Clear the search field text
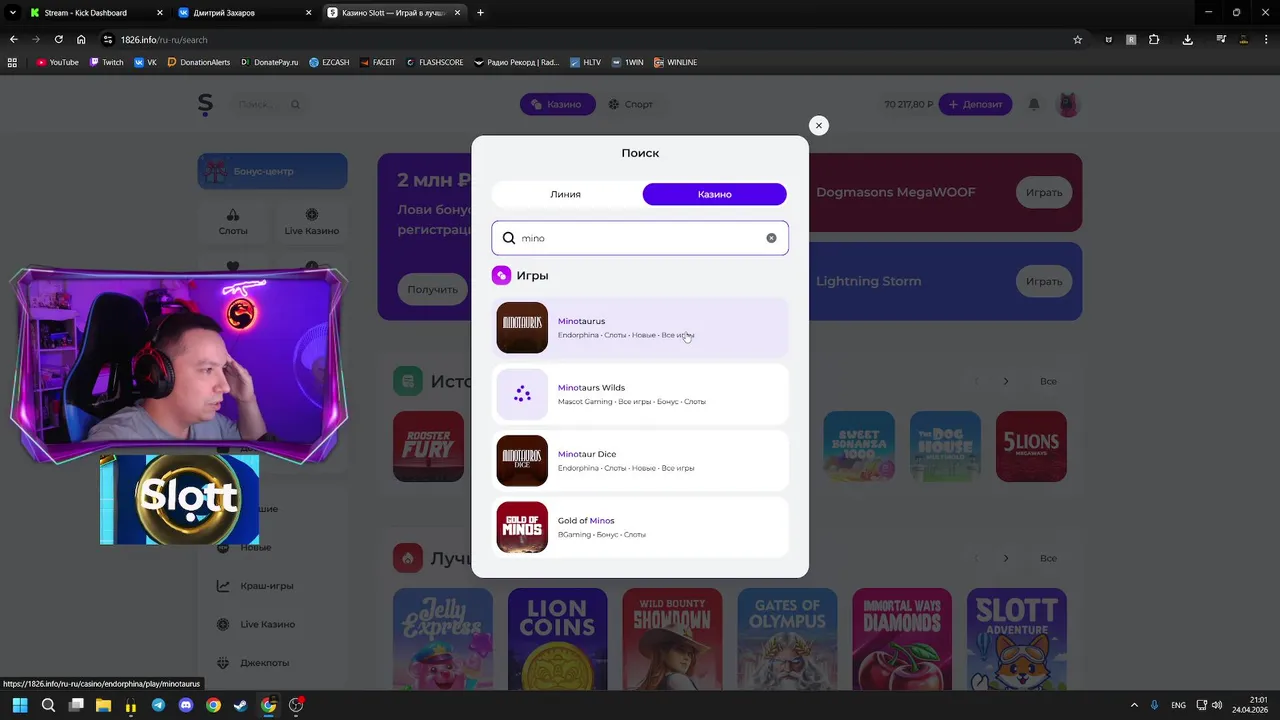 point(771,238)
